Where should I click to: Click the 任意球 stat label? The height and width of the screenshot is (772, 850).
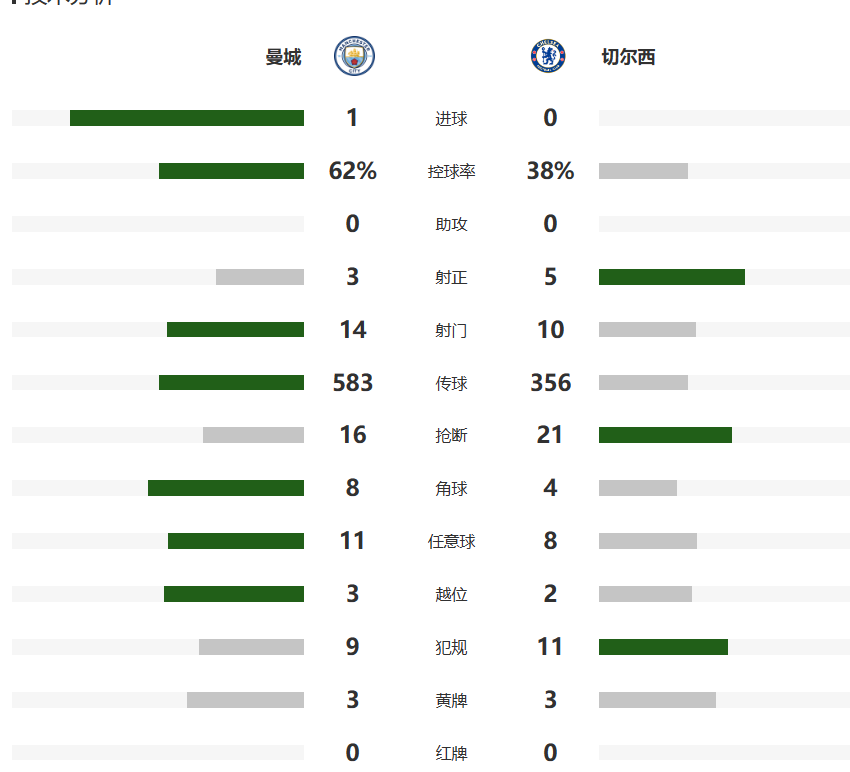click(451, 542)
